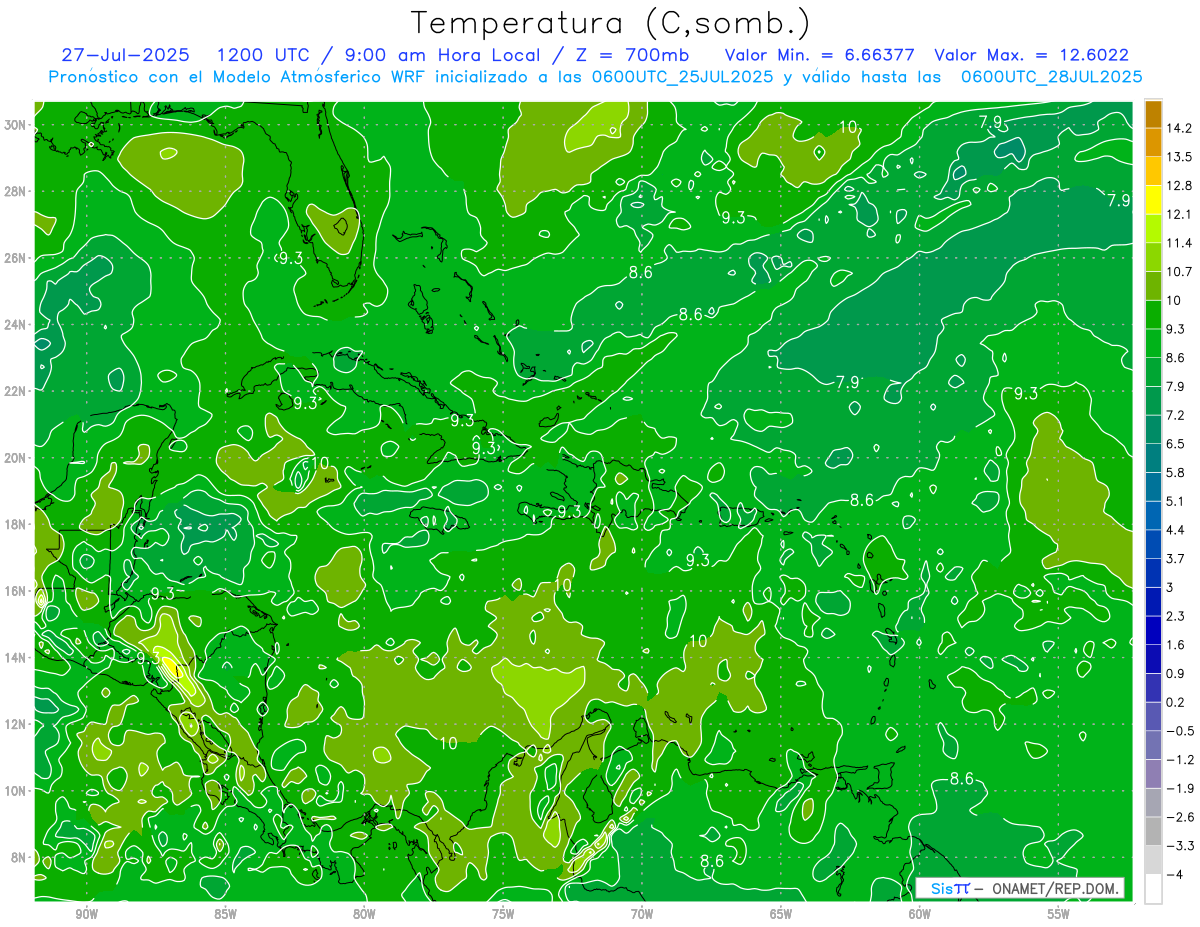Click the 9.3 contour label over Hispaniola
The image size is (1200, 927).
coord(569,511)
